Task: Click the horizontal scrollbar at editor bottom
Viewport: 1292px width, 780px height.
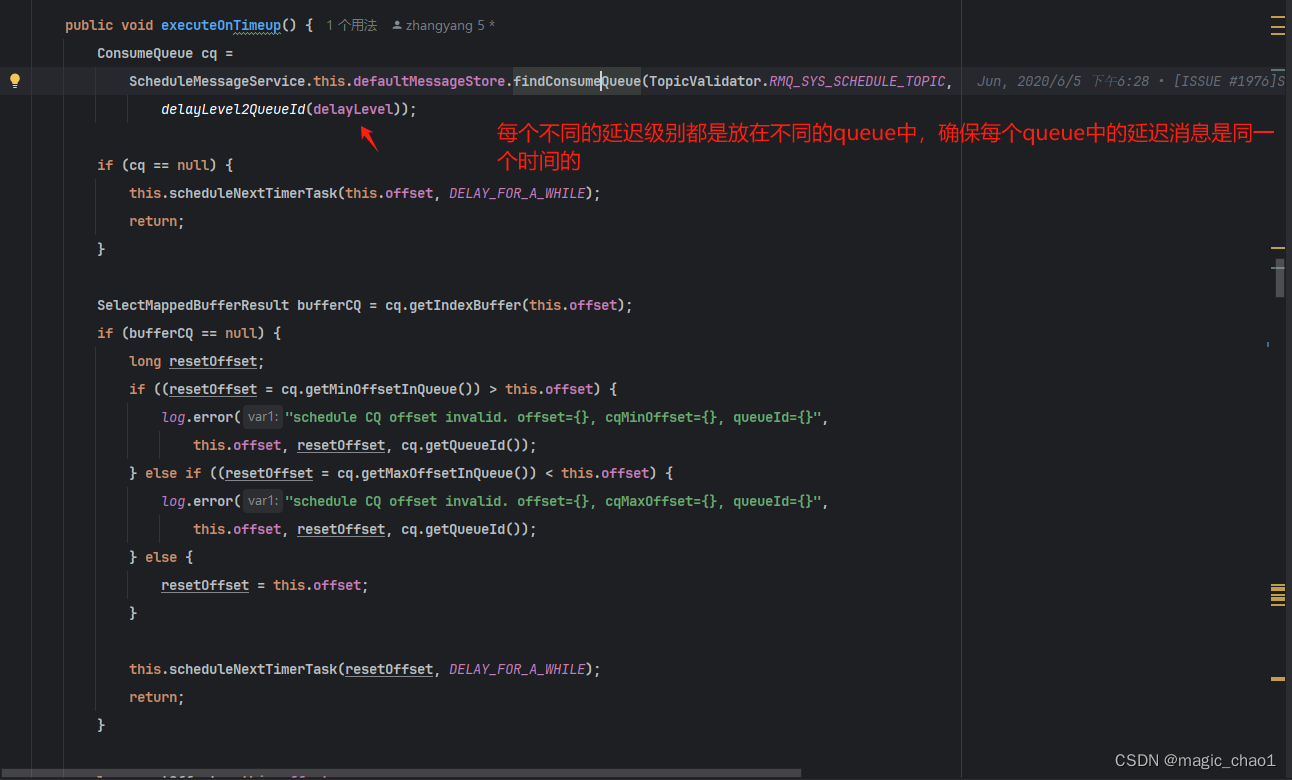Action: pos(400,772)
